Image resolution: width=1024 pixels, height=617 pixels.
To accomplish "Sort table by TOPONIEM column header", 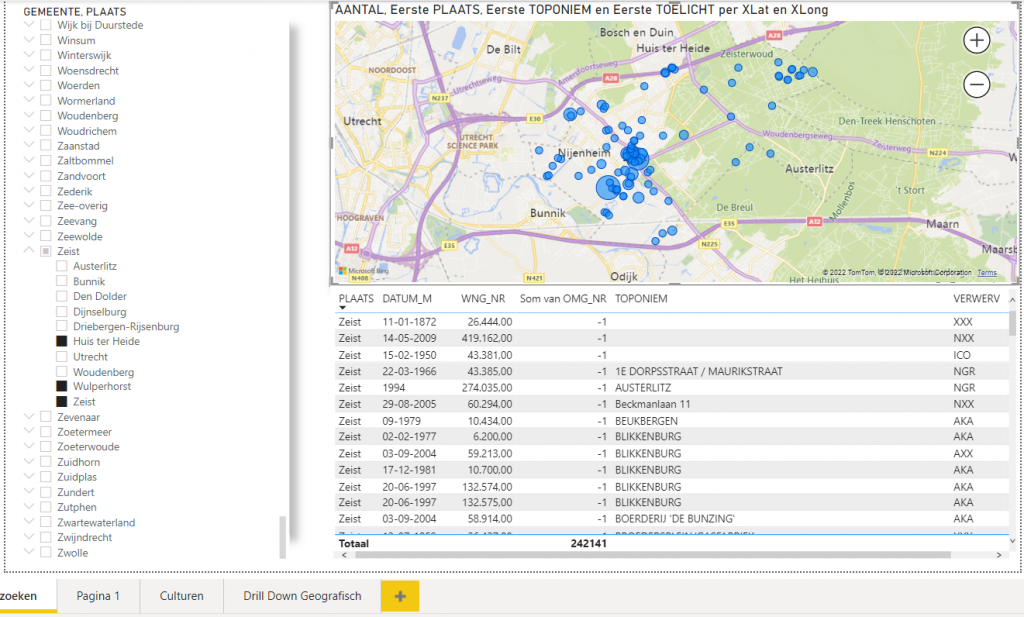I will (x=641, y=298).
